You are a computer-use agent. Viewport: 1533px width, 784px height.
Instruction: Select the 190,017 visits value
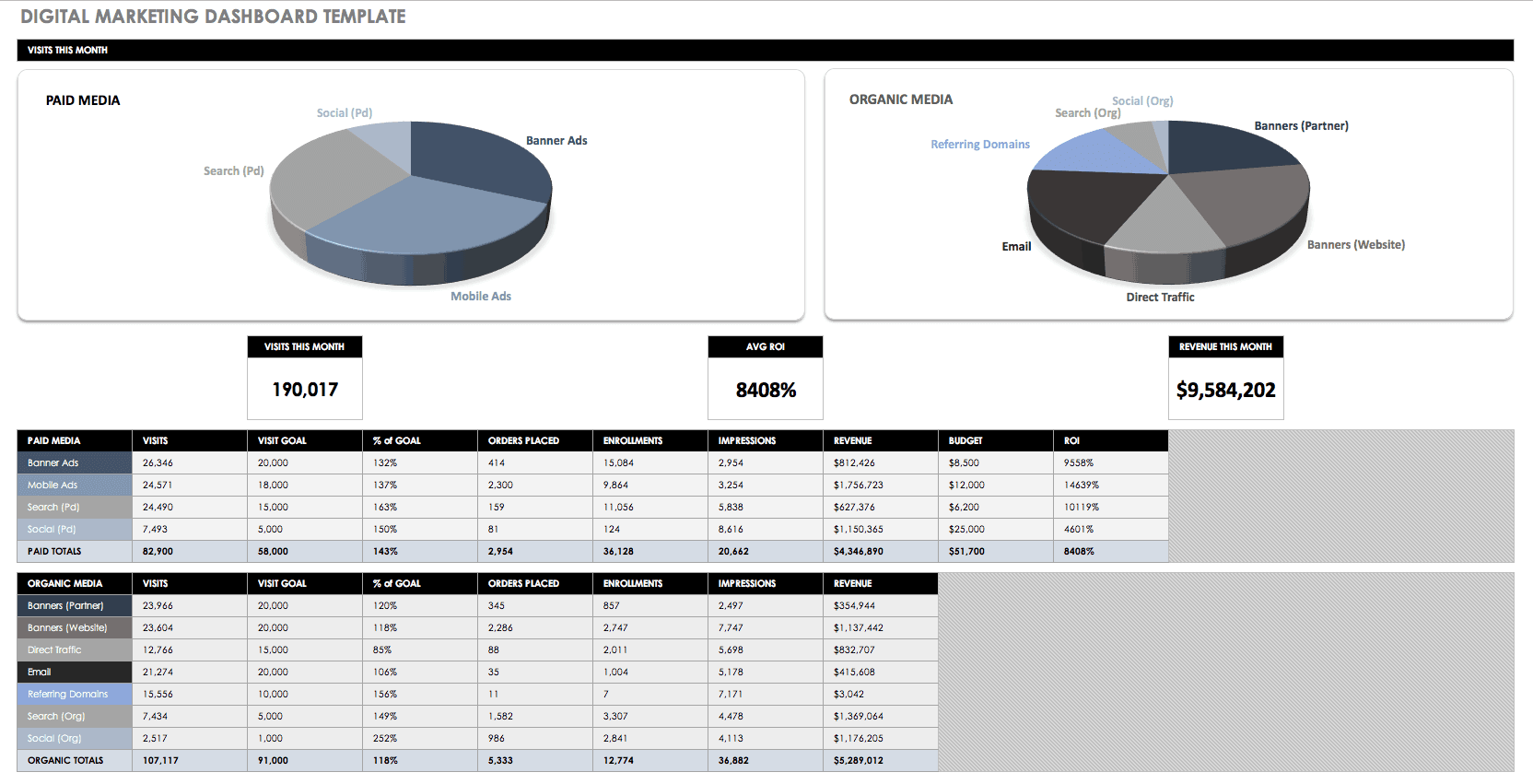pos(305,390)
